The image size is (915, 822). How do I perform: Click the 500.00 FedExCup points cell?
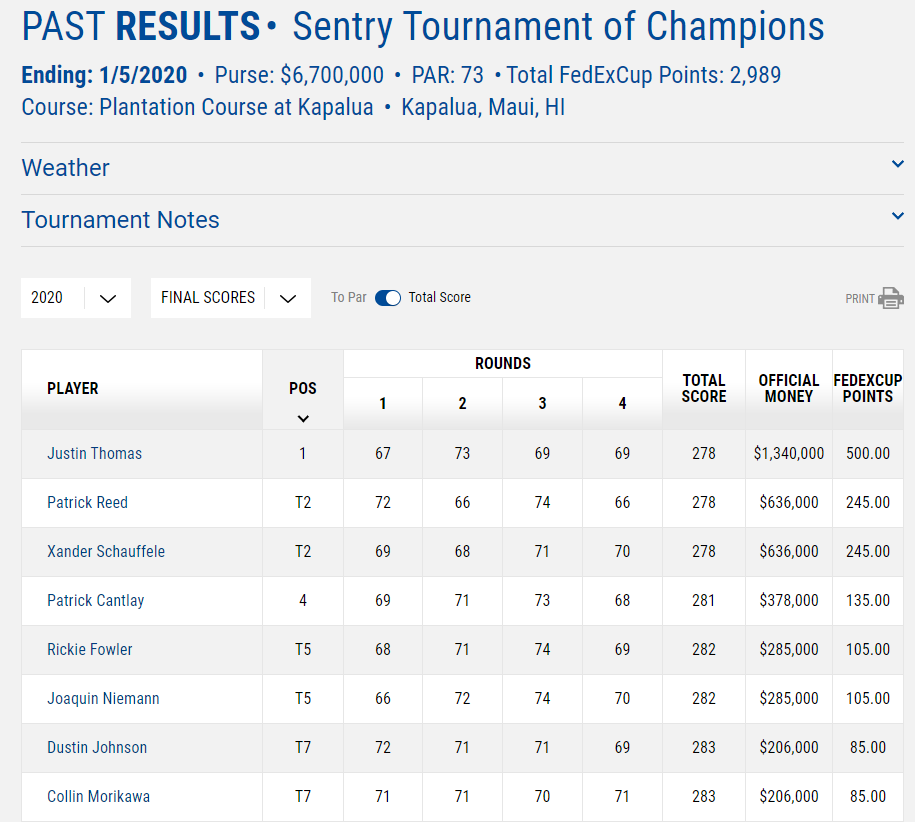[x=868, y=453]
